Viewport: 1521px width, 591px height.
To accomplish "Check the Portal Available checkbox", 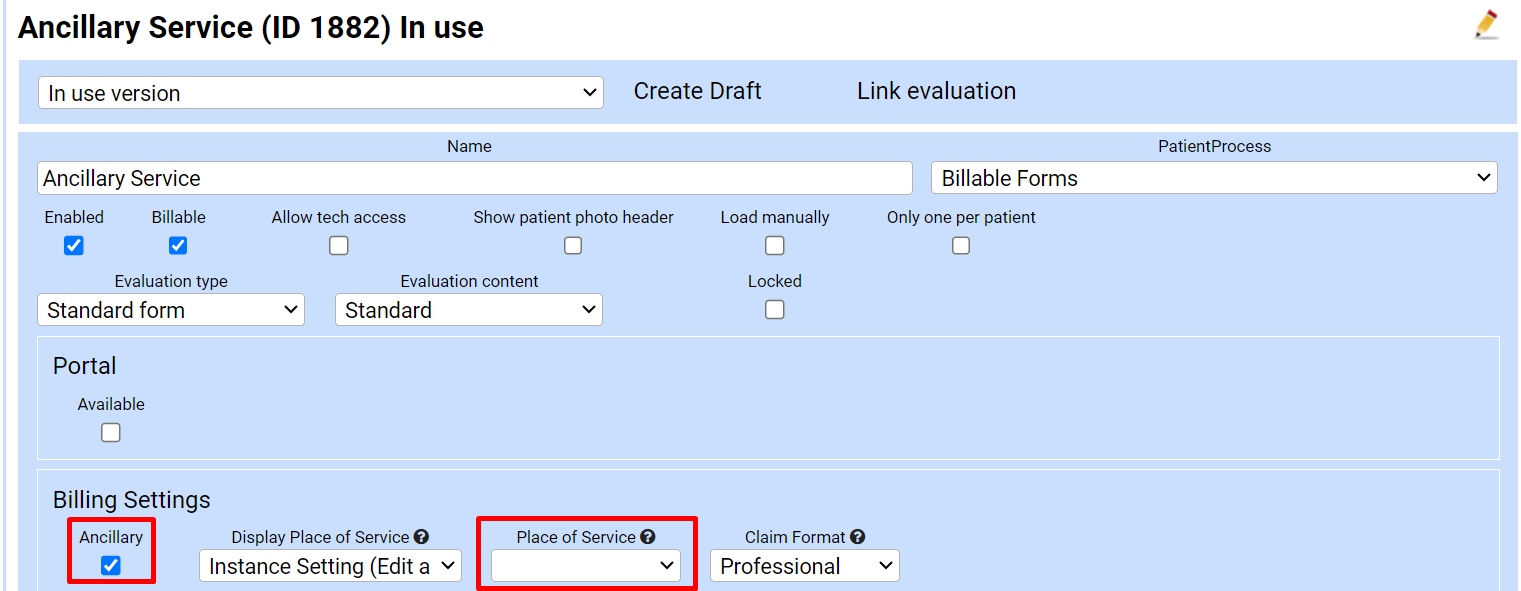I will (111, 432).
